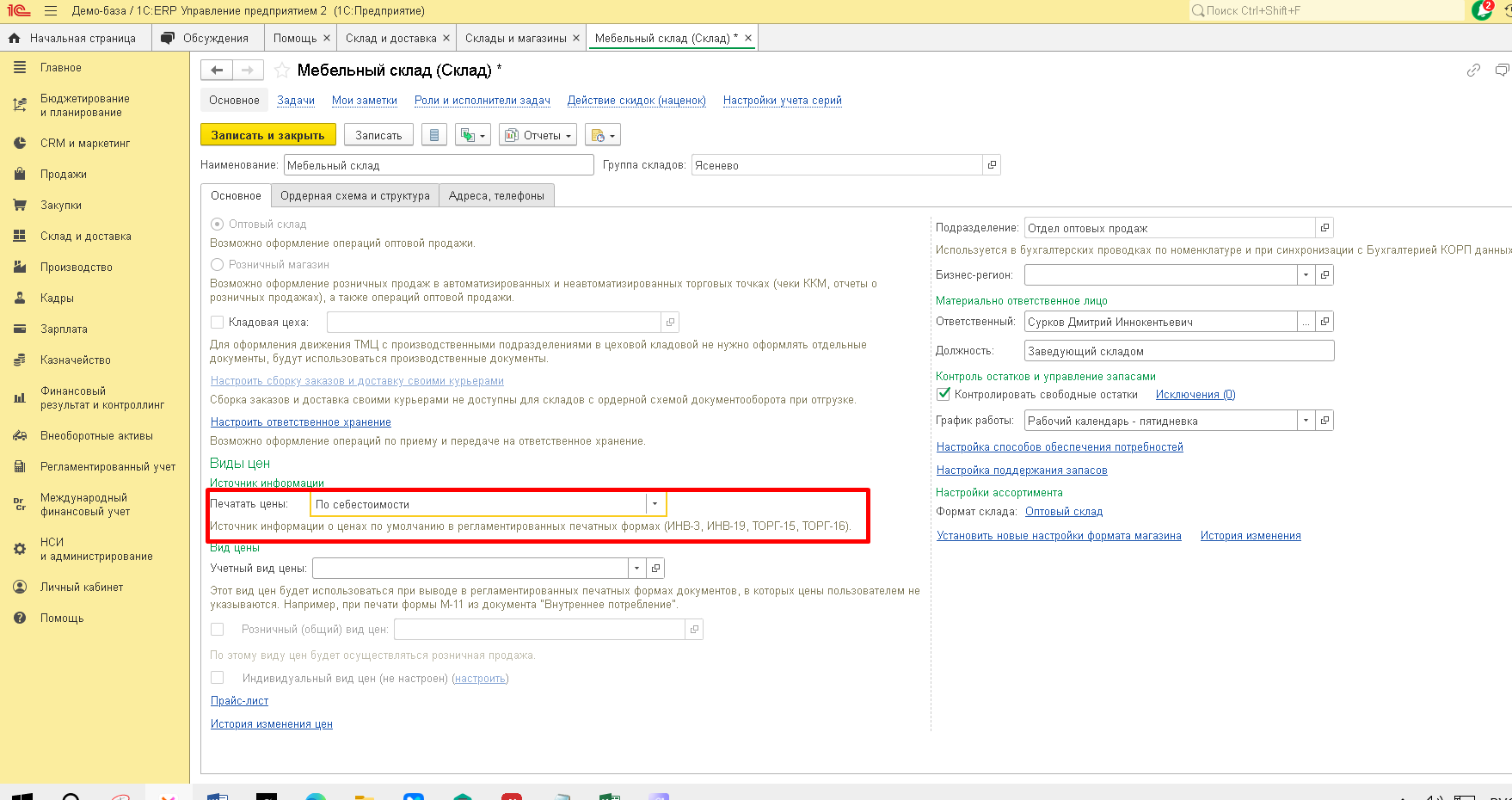This screenshot has width=1512, height=800.
Task: Expand График работы dropdown arrow
Action: point(1306,421)
